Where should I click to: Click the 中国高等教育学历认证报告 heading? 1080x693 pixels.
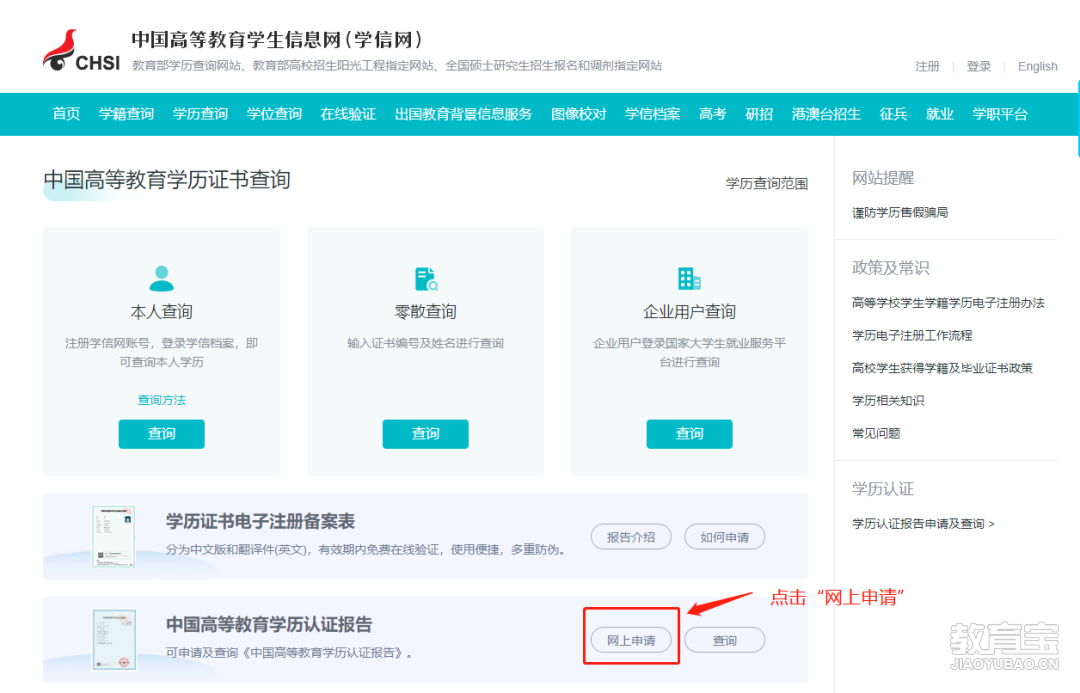tap(269, 625)
